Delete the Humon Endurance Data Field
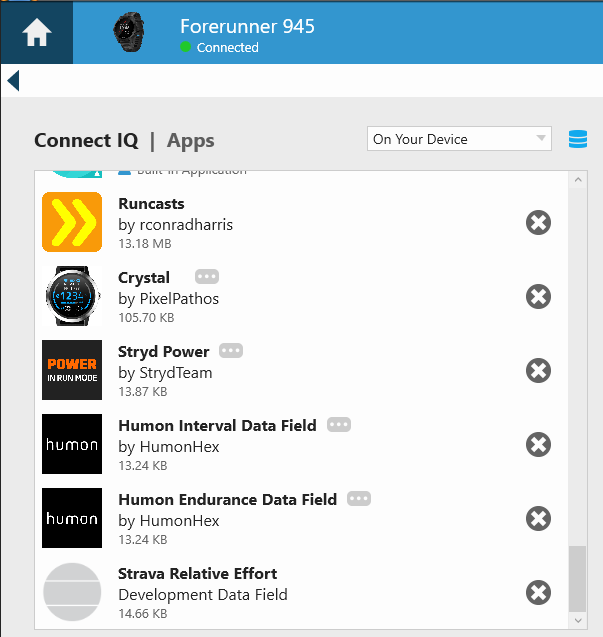Screen dimensions: 603x637 (x=538, y=518)
